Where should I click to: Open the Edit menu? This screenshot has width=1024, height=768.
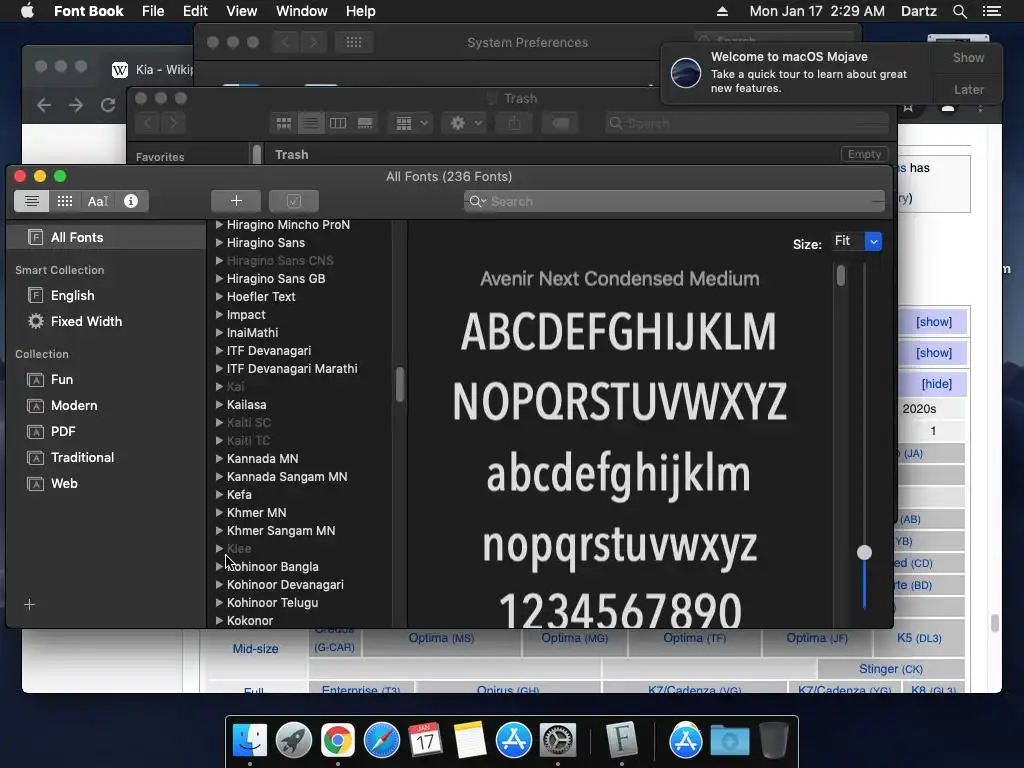click(195, 11)
